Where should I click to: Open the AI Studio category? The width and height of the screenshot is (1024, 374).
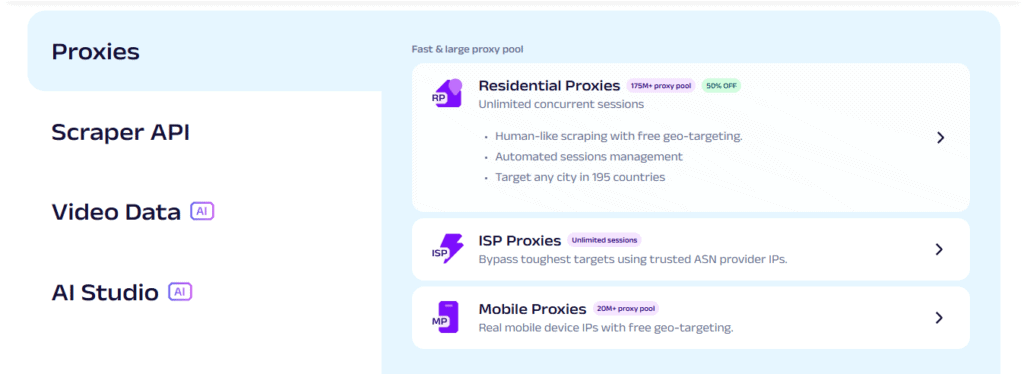coord(105,292)
